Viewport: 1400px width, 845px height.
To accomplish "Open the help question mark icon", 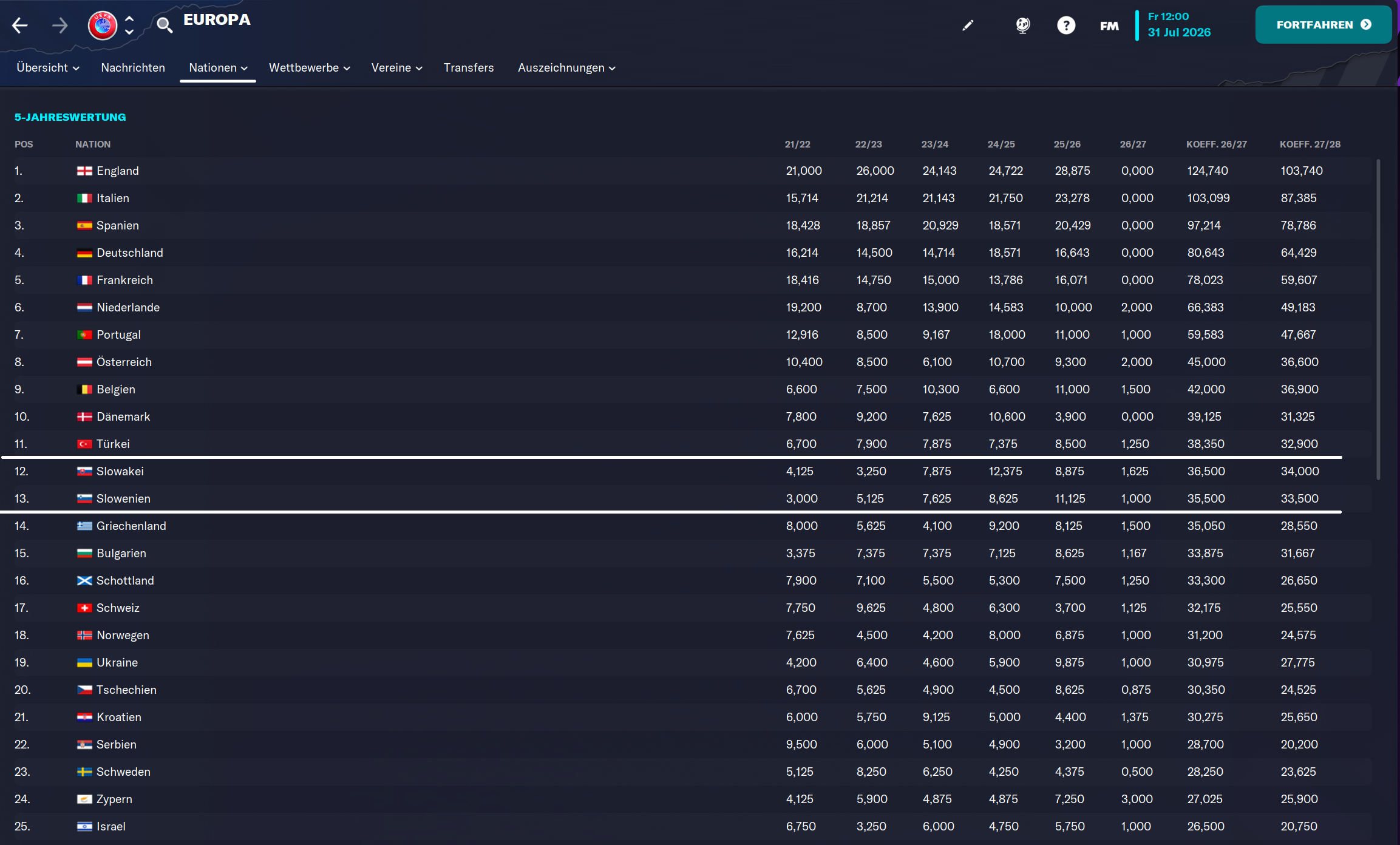I will pyautogui.click(x=1066, y=25).
